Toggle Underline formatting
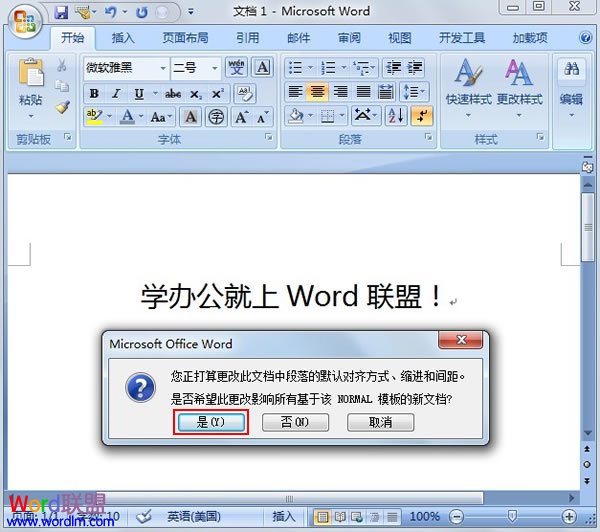The height and width of the screenshot is (532, 600). click(x=139, y=94)
